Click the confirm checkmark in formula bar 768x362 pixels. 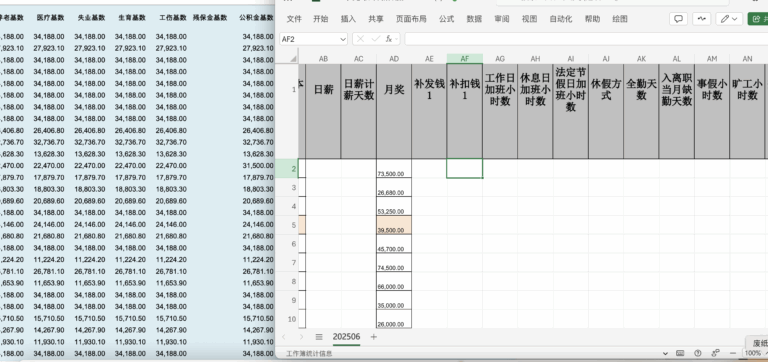[375, 39]
